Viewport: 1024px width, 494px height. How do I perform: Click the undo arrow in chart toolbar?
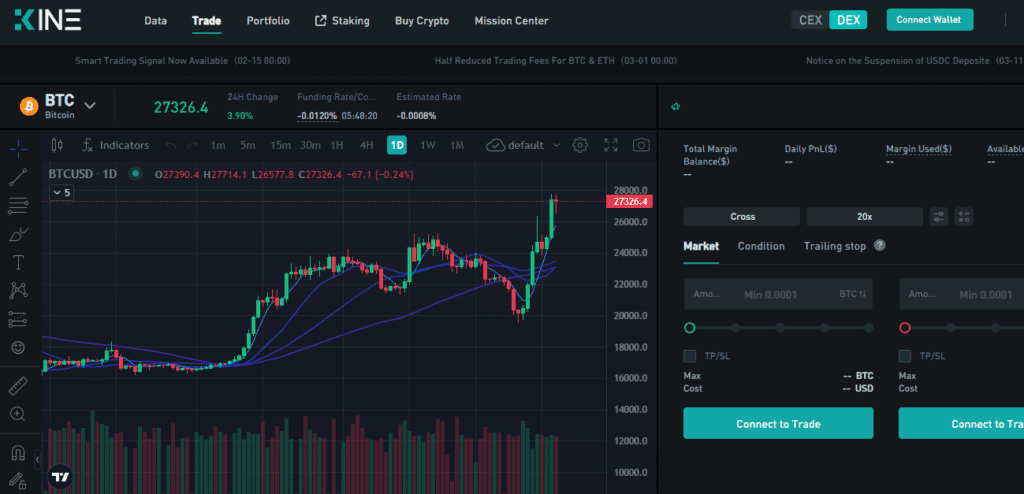pos(170,145)
